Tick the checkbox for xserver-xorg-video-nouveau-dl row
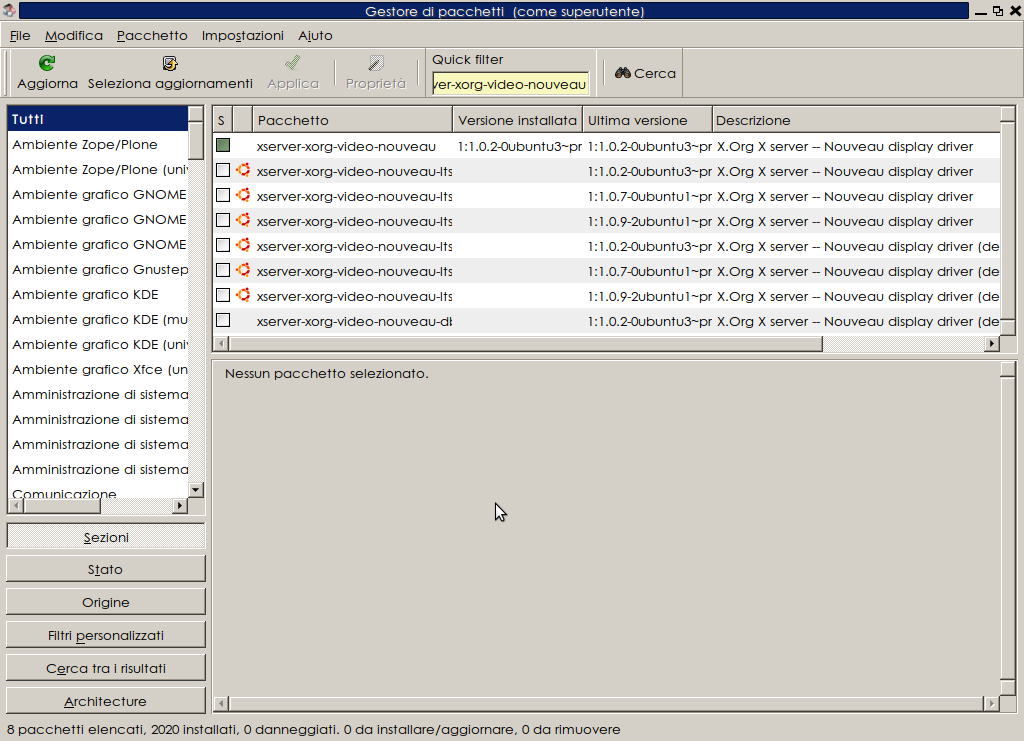1024x741 pixels. (223, 321)
